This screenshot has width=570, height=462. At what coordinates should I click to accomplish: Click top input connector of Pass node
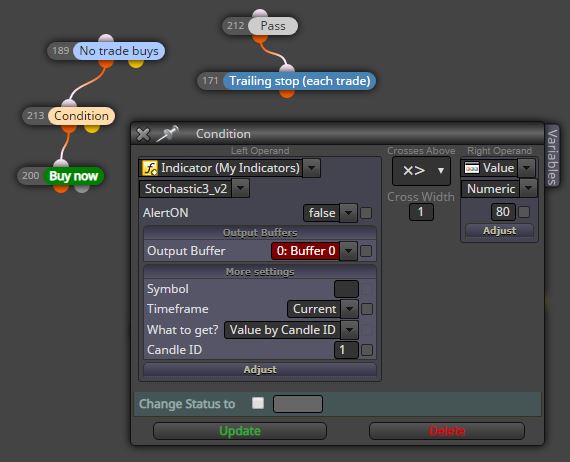(260, 13)
